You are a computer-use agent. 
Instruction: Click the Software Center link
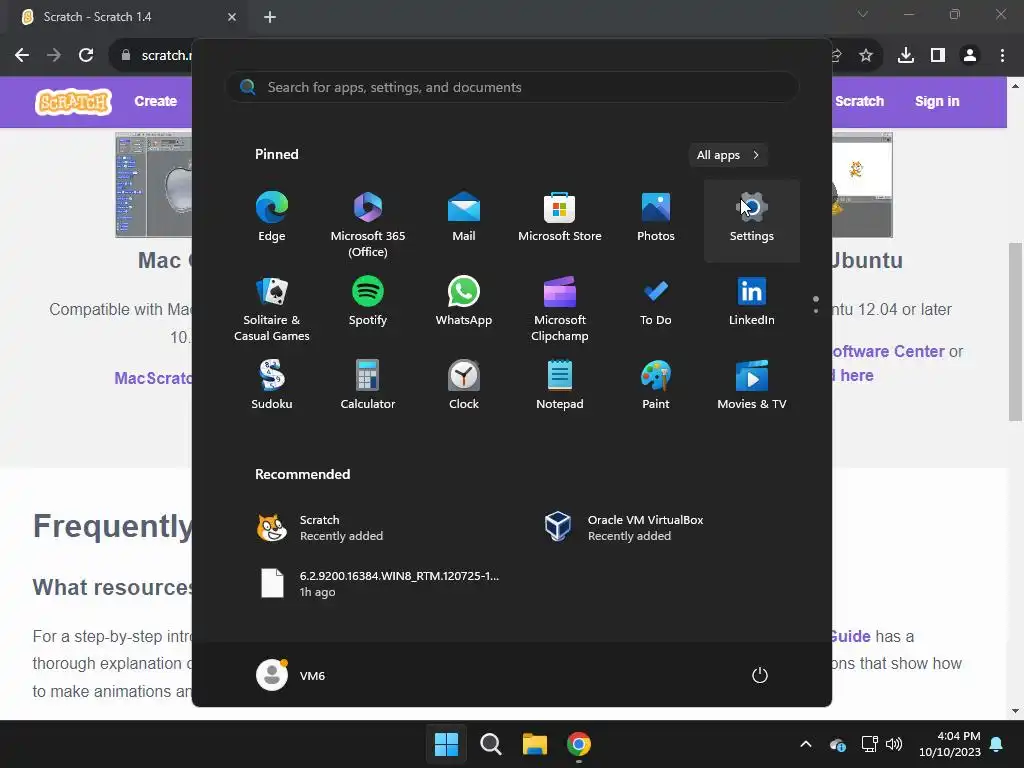[888, 351]
